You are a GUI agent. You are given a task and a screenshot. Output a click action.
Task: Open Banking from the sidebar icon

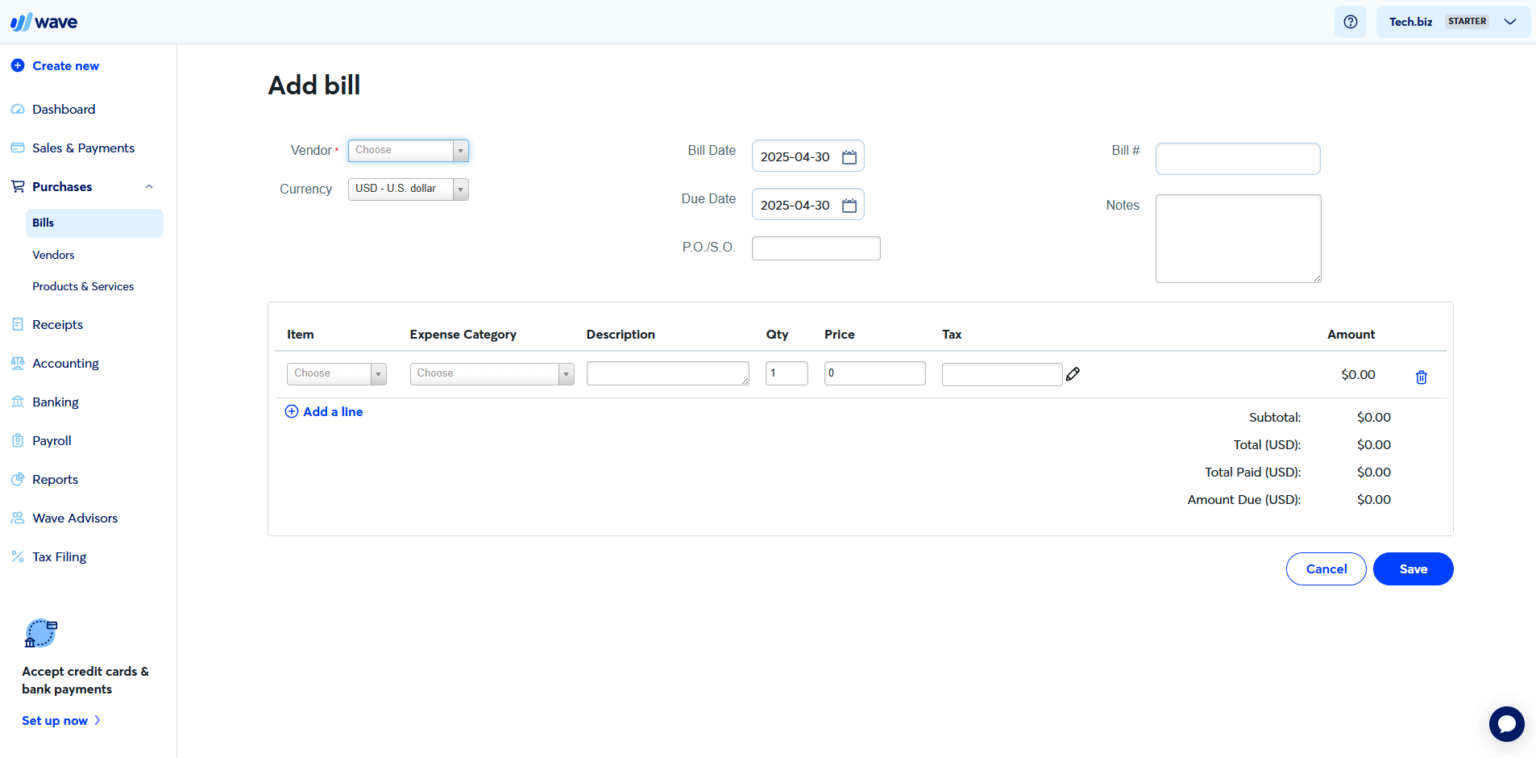[x=16, y=401]
